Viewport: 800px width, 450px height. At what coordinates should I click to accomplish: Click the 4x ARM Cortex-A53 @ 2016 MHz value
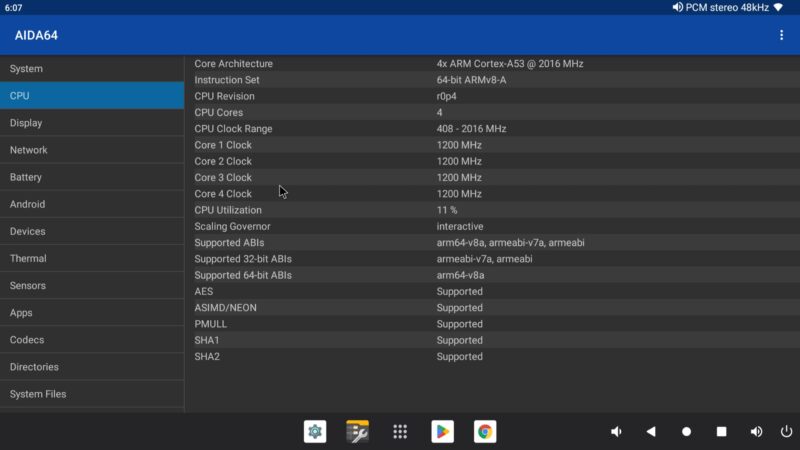coord(510,64)
